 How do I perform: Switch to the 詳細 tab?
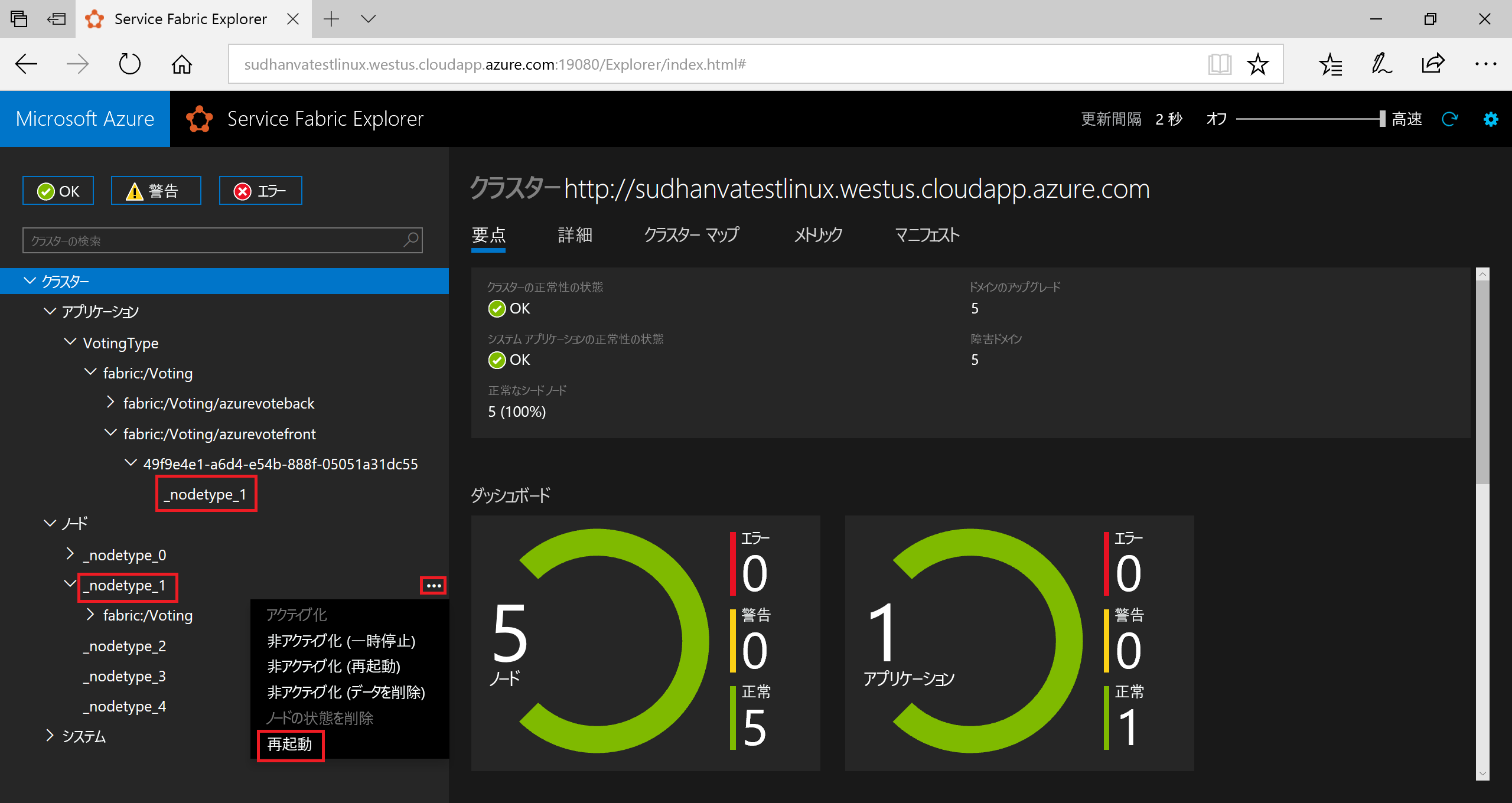575,235
